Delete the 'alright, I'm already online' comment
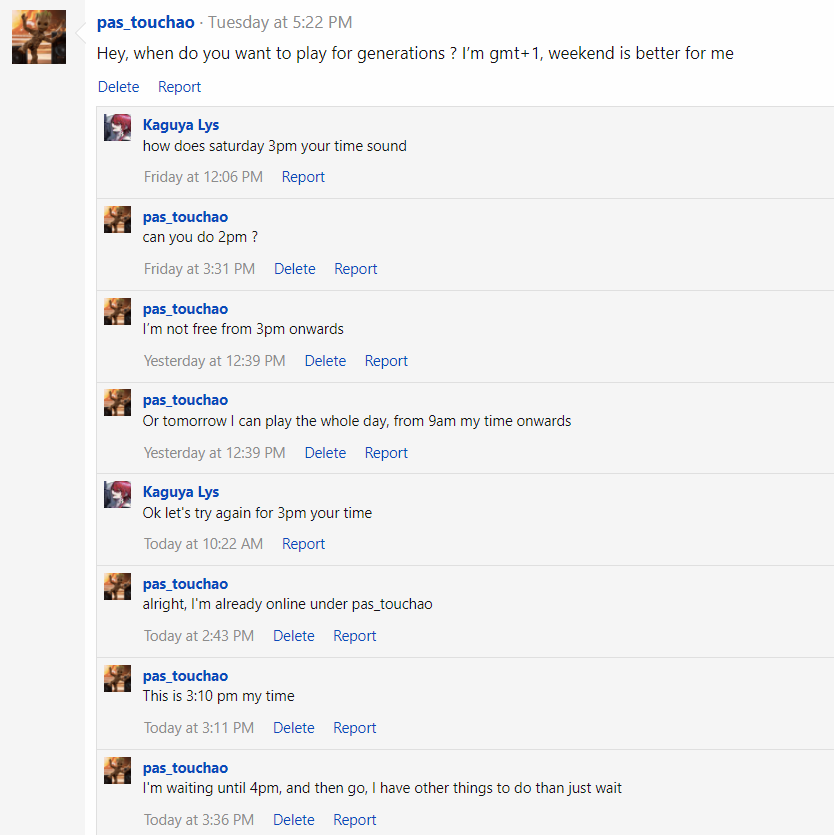The image size is (834, 835). (x=294, y=636)
